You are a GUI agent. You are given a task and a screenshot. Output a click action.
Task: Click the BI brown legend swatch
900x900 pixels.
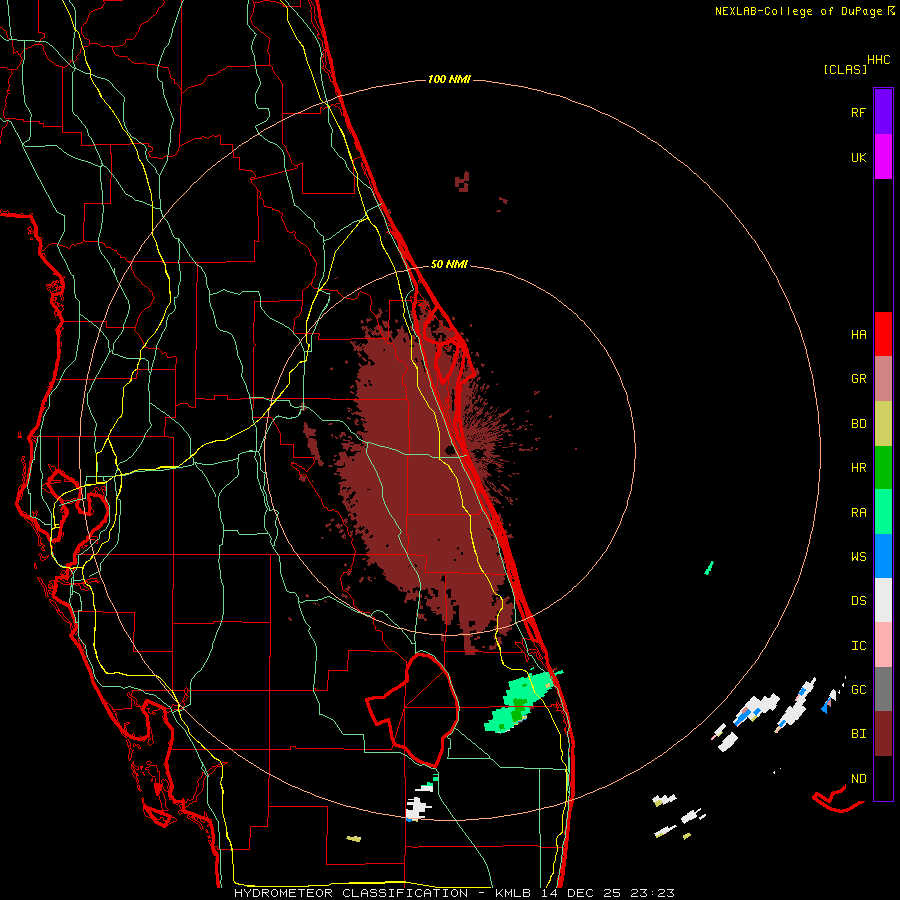[883, 734]
